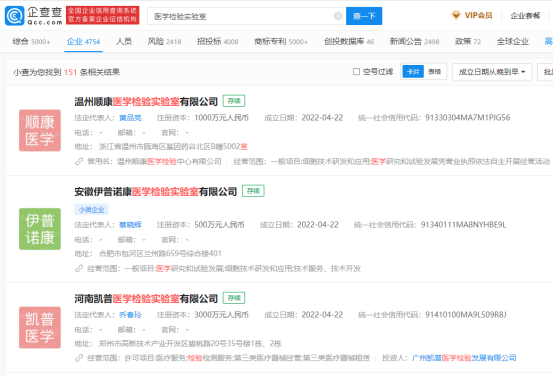Select the 人员 tab
Image resolution: width=554 pixels, height=376 pixels.
(x=124, y=42)
